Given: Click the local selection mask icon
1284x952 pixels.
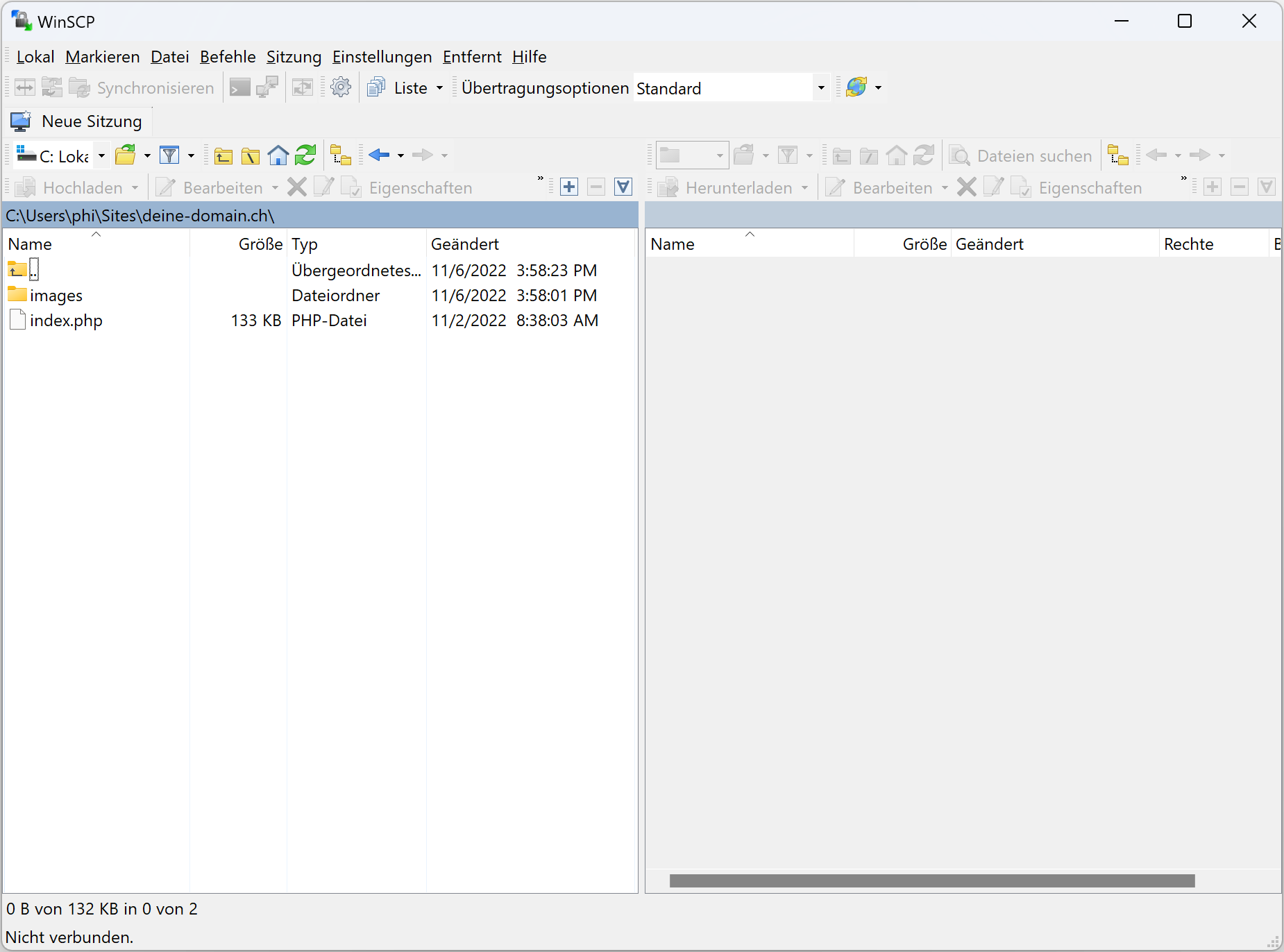Looking at the screenshot, I should pyautogui.click(x=623, y=187).
